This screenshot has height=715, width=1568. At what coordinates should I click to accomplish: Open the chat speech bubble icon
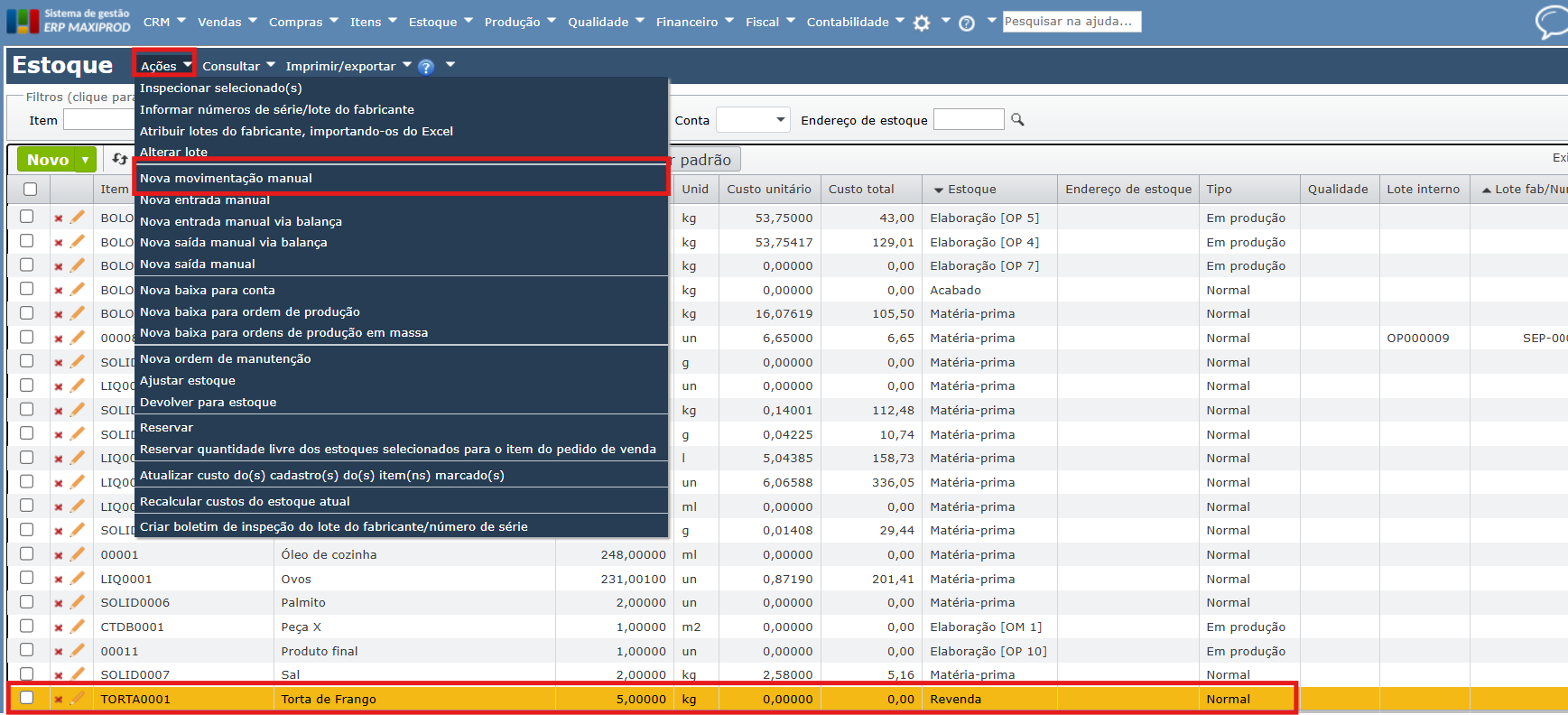(1551, 22)
